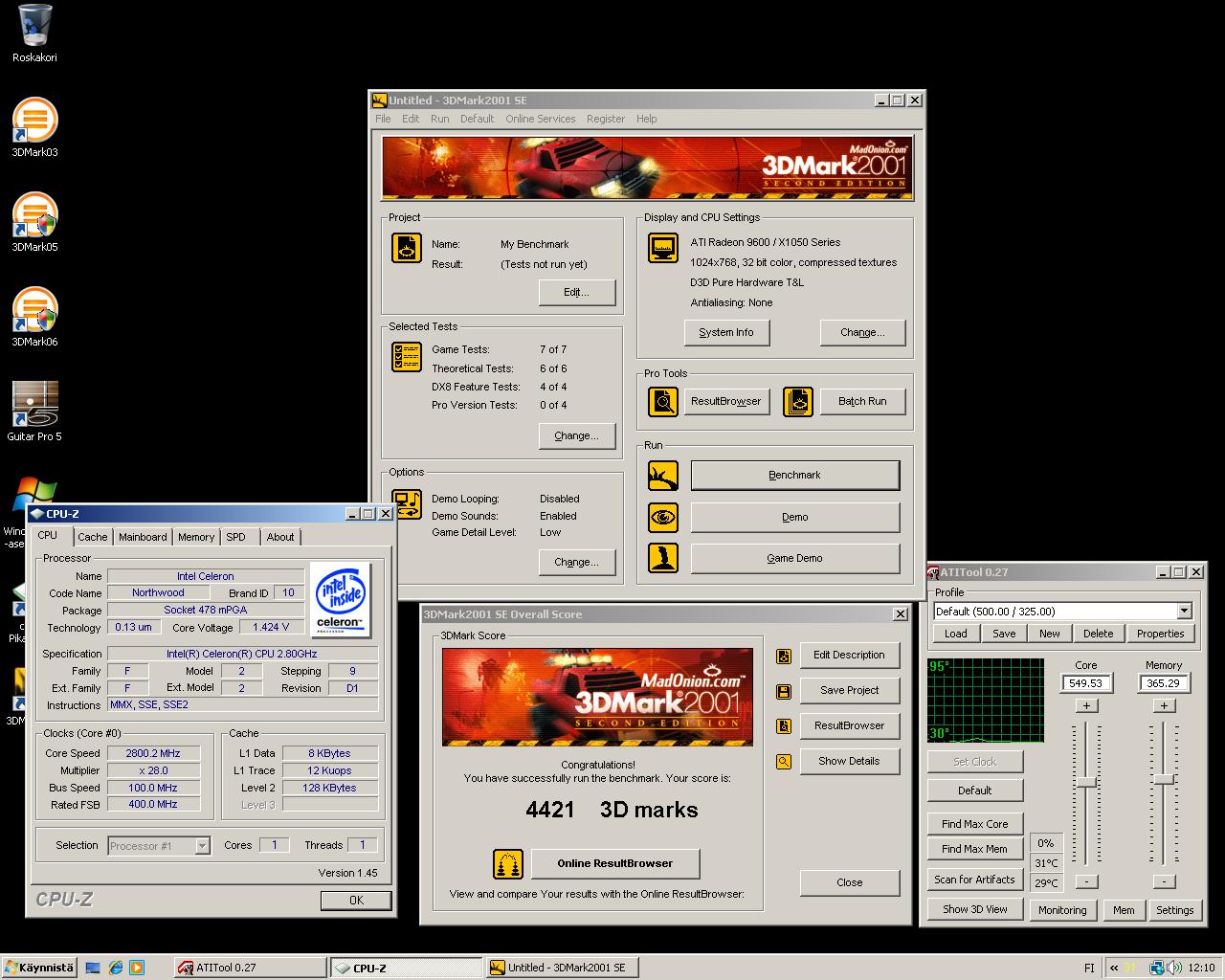The width and height of the screenshot is (1225, 980).
Task: Open the ATITool profile dropdown
Action: point(1184,611)
